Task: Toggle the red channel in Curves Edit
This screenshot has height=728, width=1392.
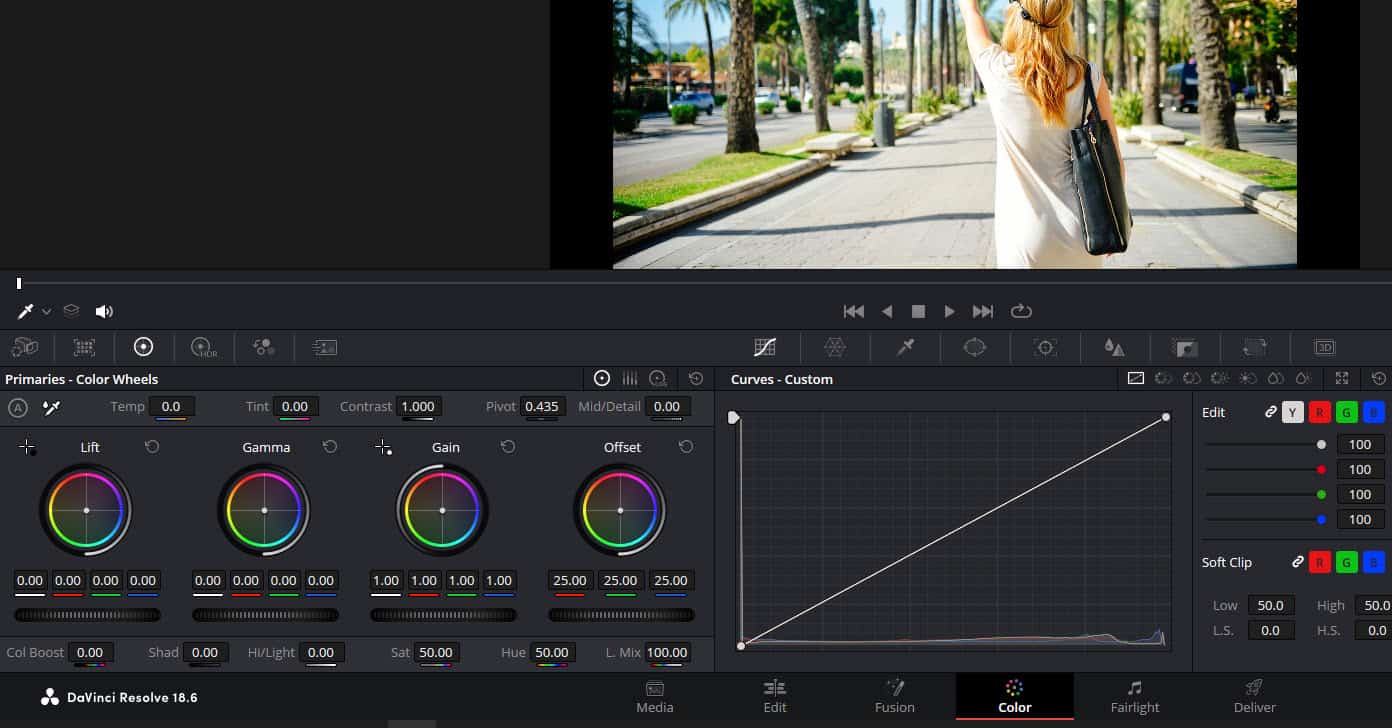Action: [1318, 411]
